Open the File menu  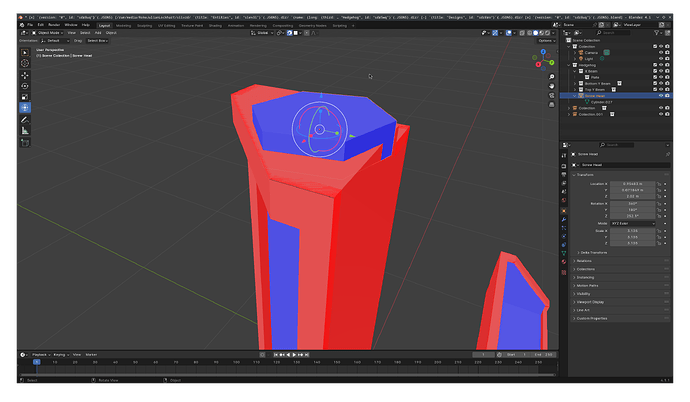point(30,25)
